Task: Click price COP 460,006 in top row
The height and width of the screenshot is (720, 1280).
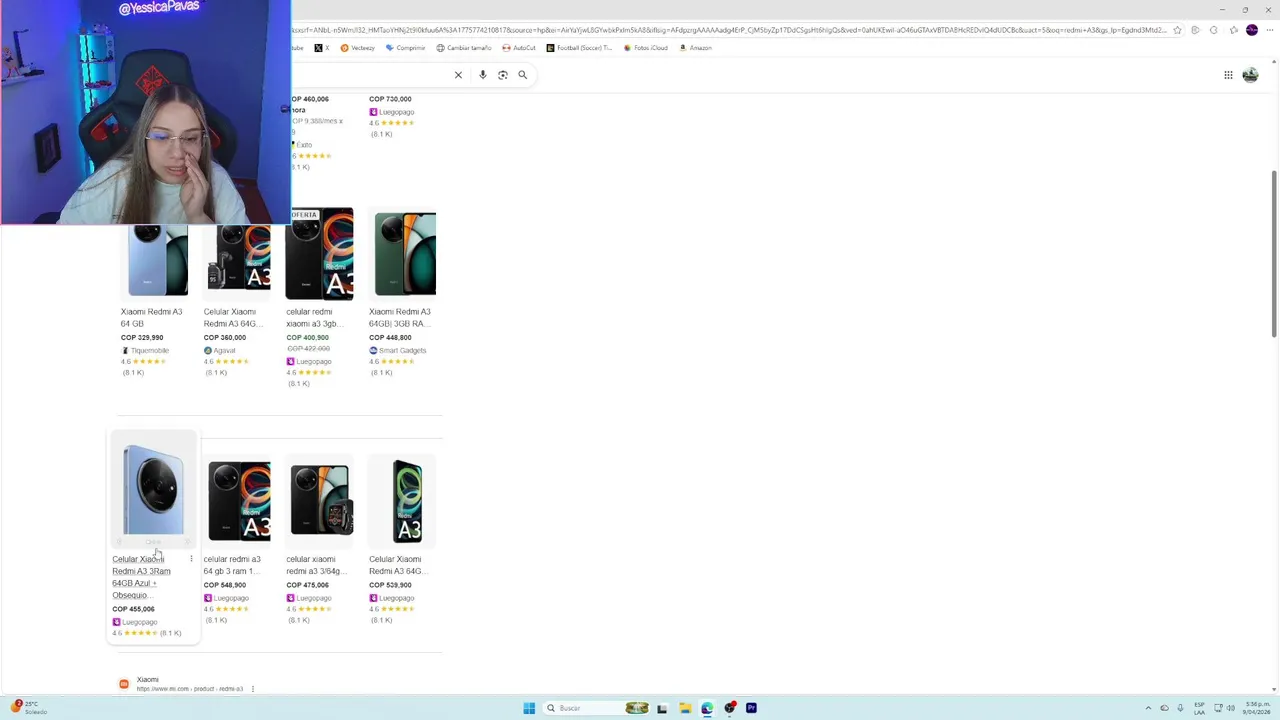Action: [x=309, y=99]
